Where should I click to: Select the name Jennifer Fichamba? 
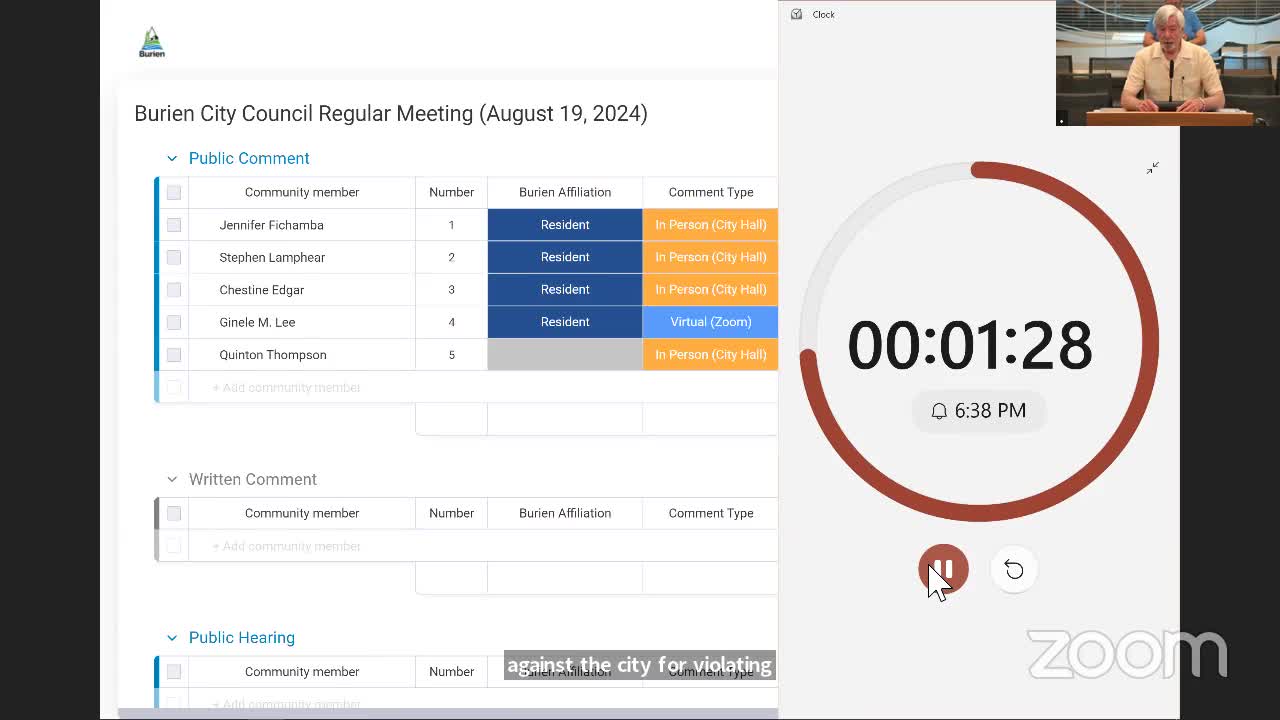click(x=272, y=225)
